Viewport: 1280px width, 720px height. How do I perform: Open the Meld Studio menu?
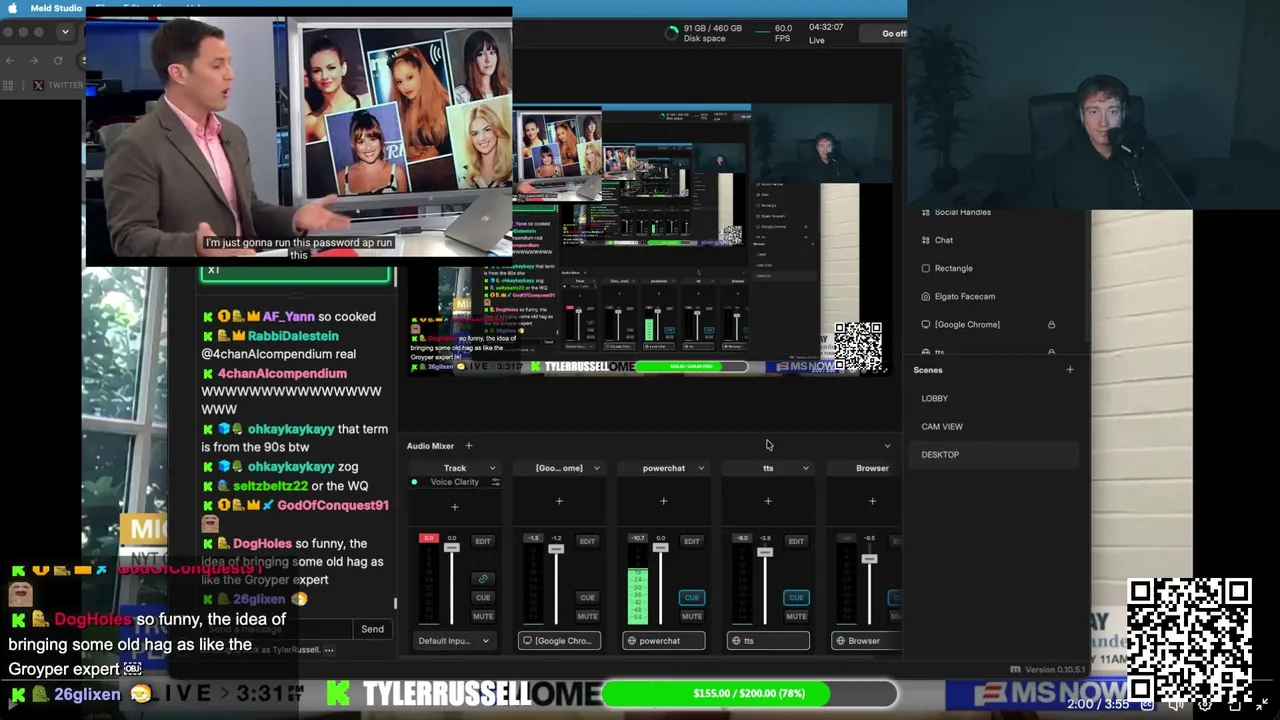click(56, 8)
